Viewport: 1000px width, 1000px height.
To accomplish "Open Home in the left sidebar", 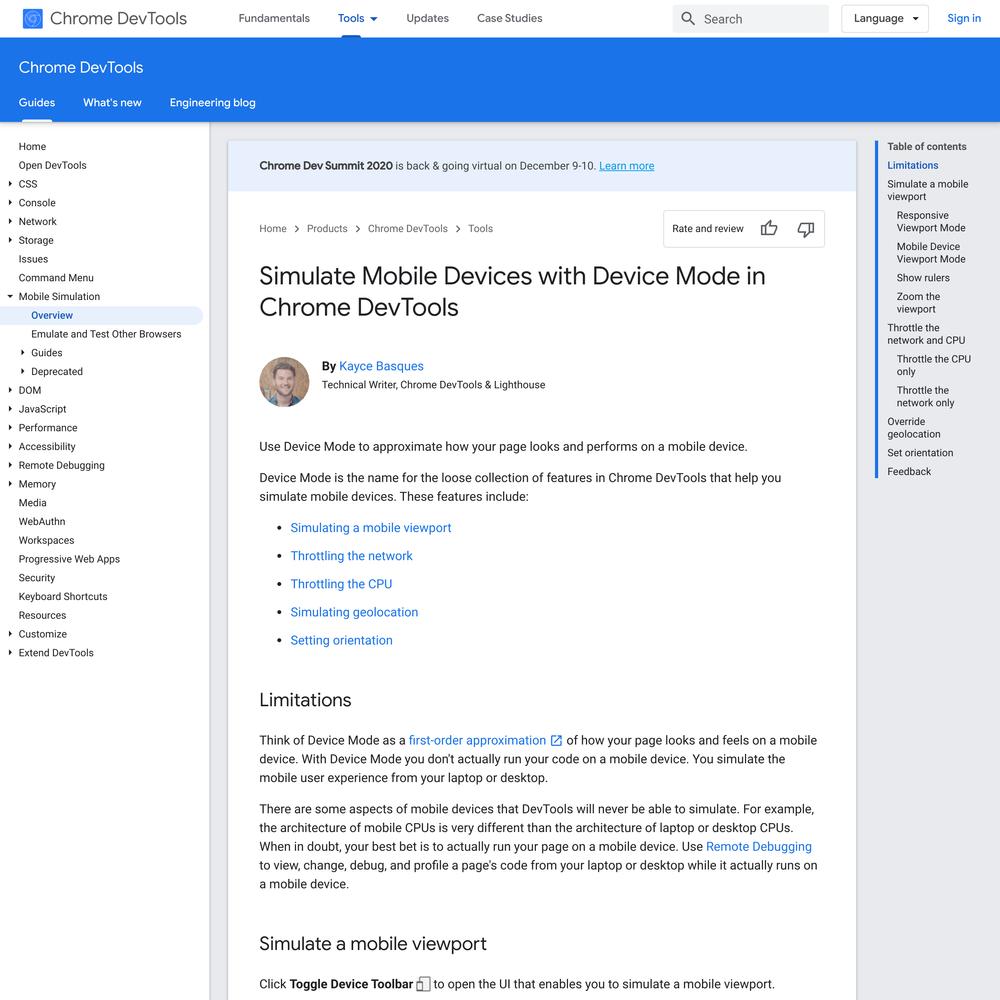I will click(32, 147).
